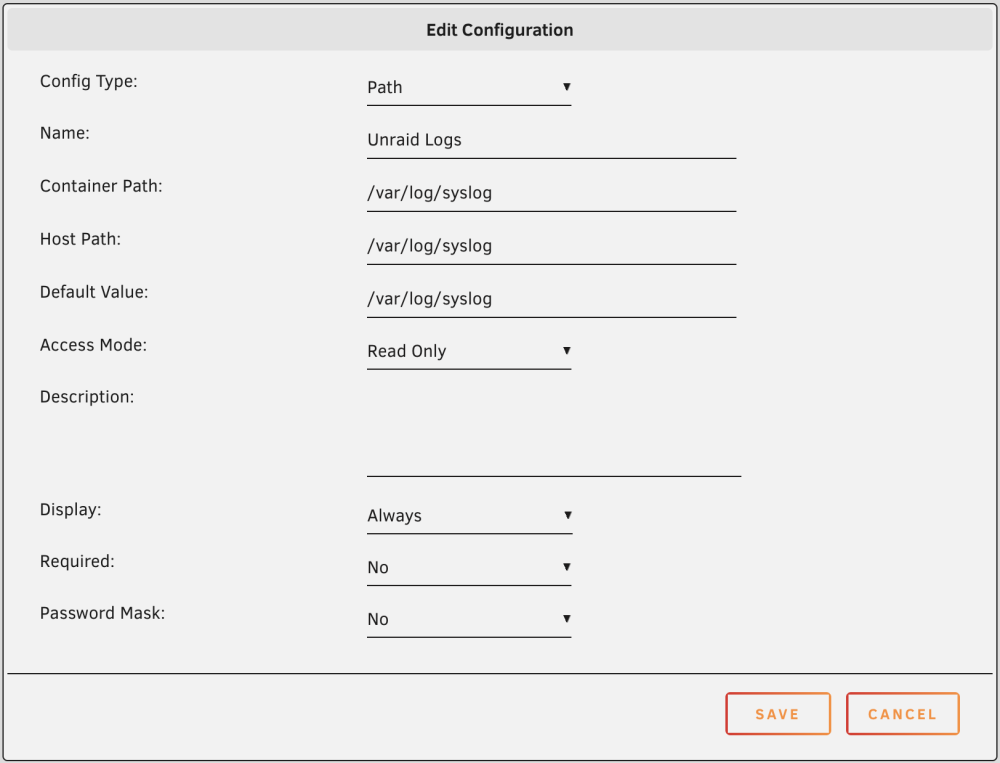Select the Default Value text field
1000x763 pixels.
pos(552,299)
